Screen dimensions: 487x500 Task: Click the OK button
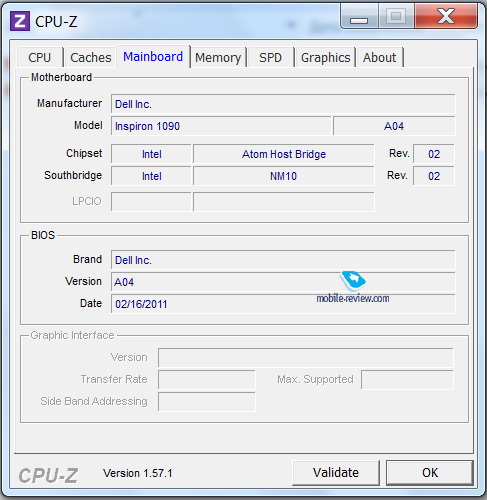point(430,473)
